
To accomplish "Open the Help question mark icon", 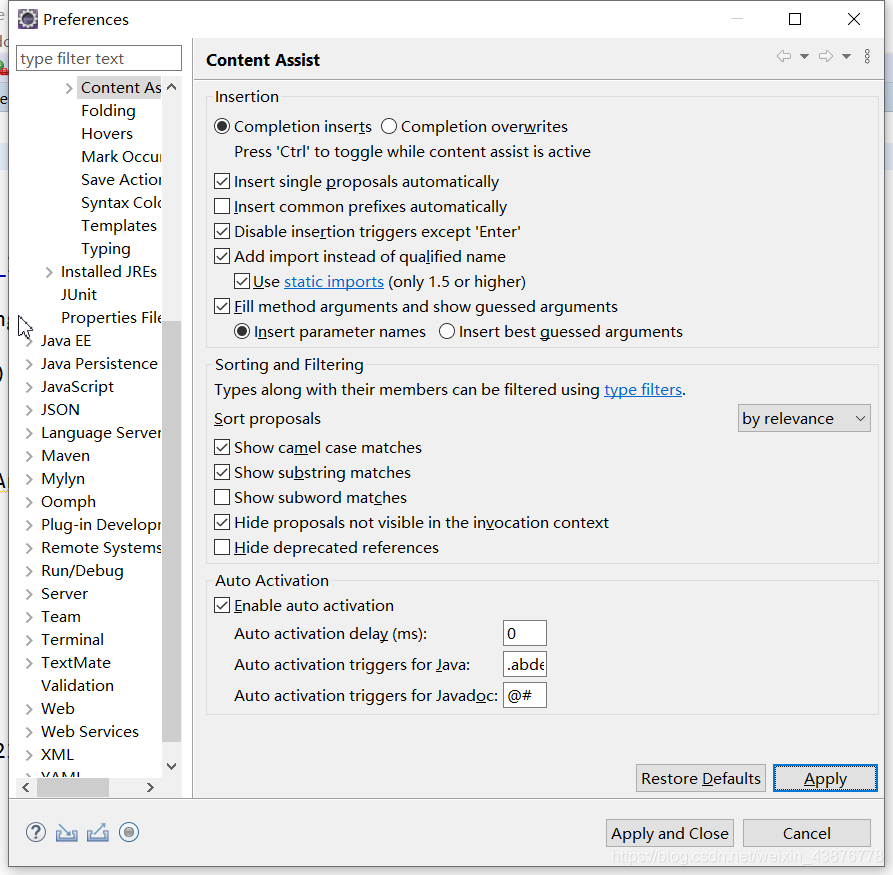I will pyautogui.click(x=35, y=832).
